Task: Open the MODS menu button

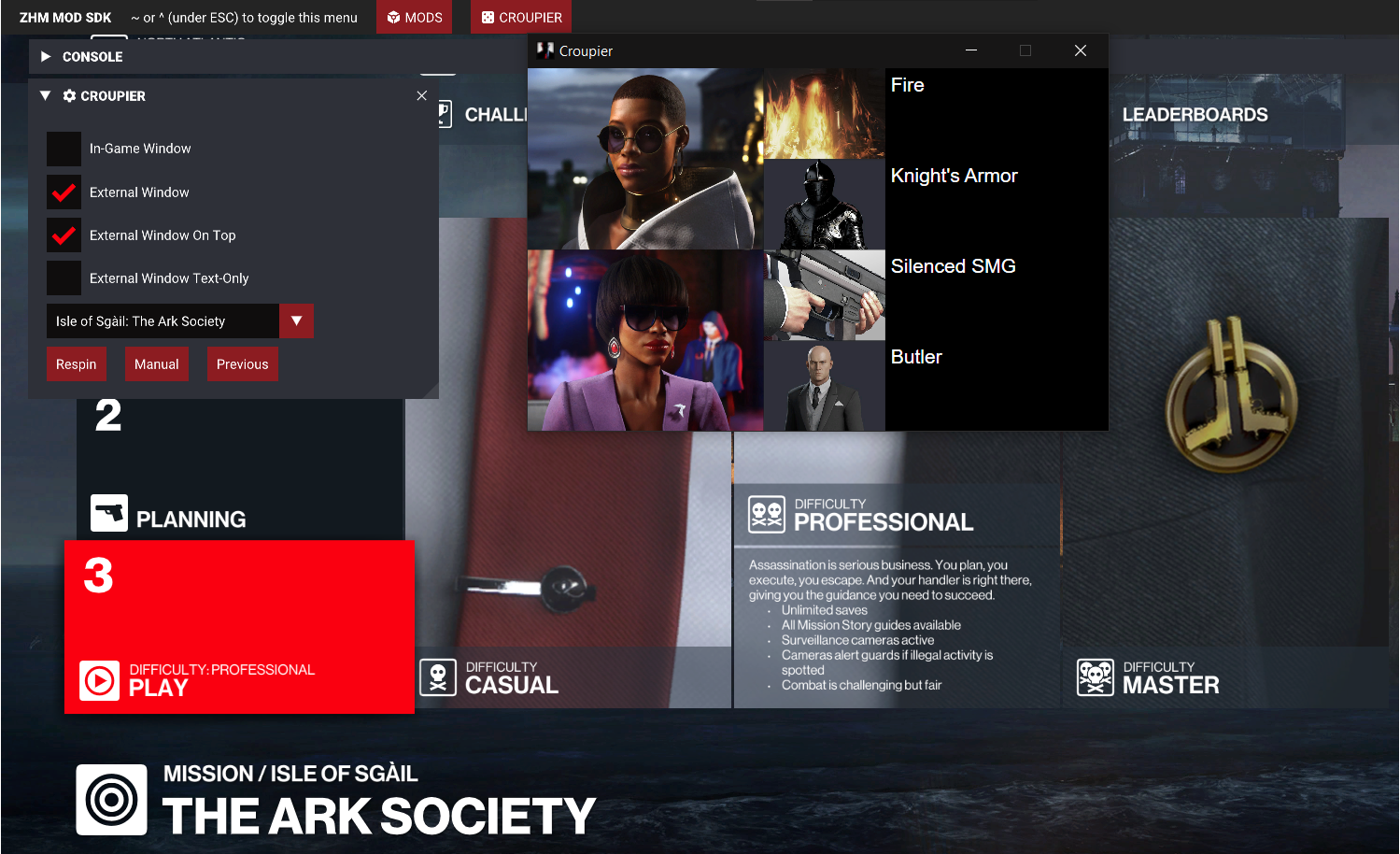Action: tap(414, 17)
